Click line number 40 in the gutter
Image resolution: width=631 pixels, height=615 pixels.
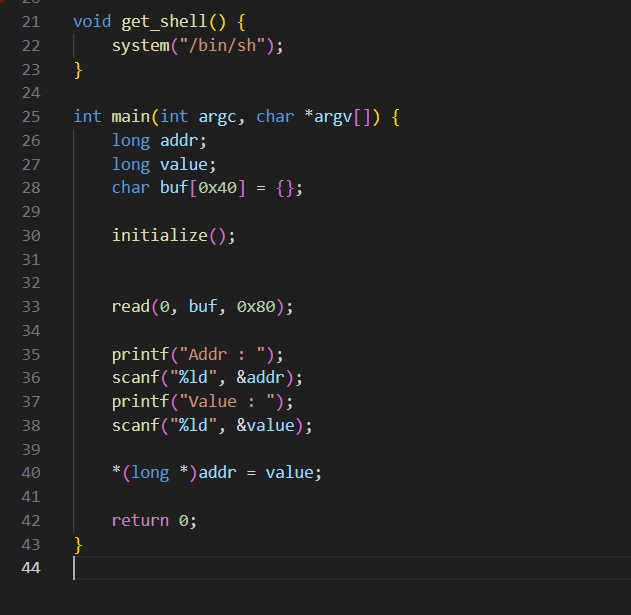(31, 473)
